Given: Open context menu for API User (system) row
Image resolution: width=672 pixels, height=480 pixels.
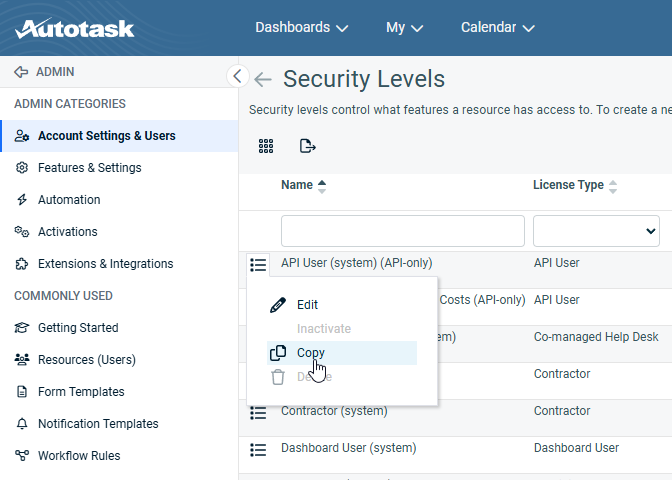Looking at the screenshot, I should (258, 265).
